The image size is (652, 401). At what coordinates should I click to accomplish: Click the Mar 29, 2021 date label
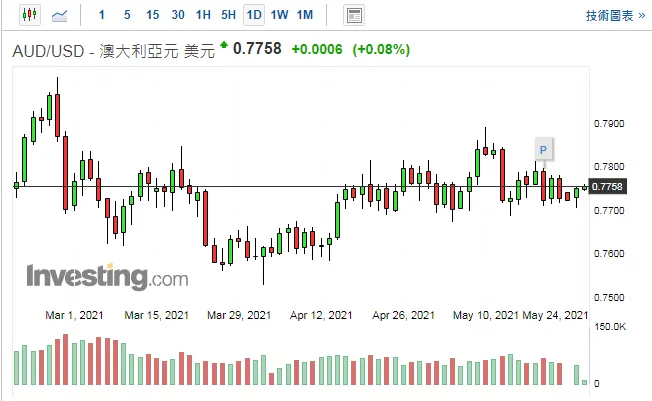click(x=239, y=315)
